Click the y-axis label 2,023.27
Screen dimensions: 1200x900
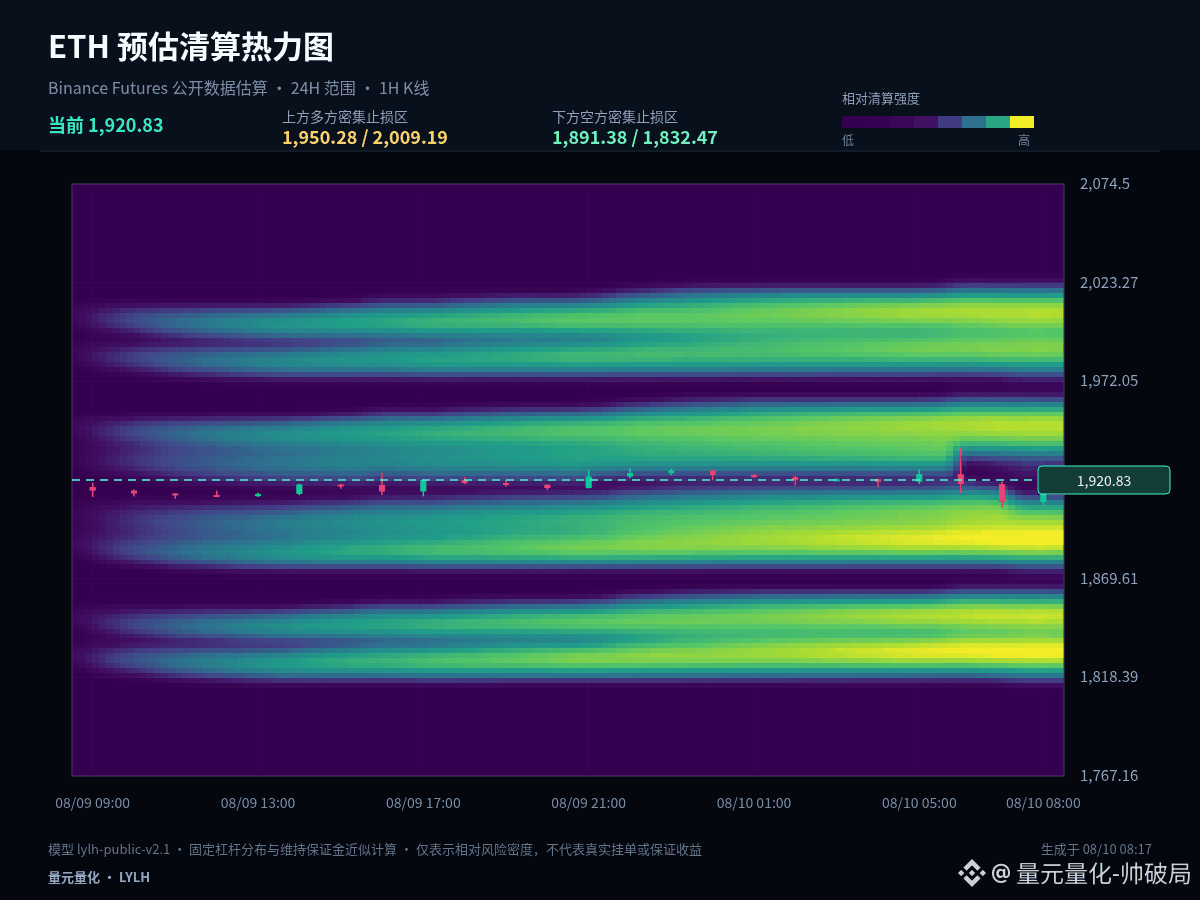(x=1109, y=282)
